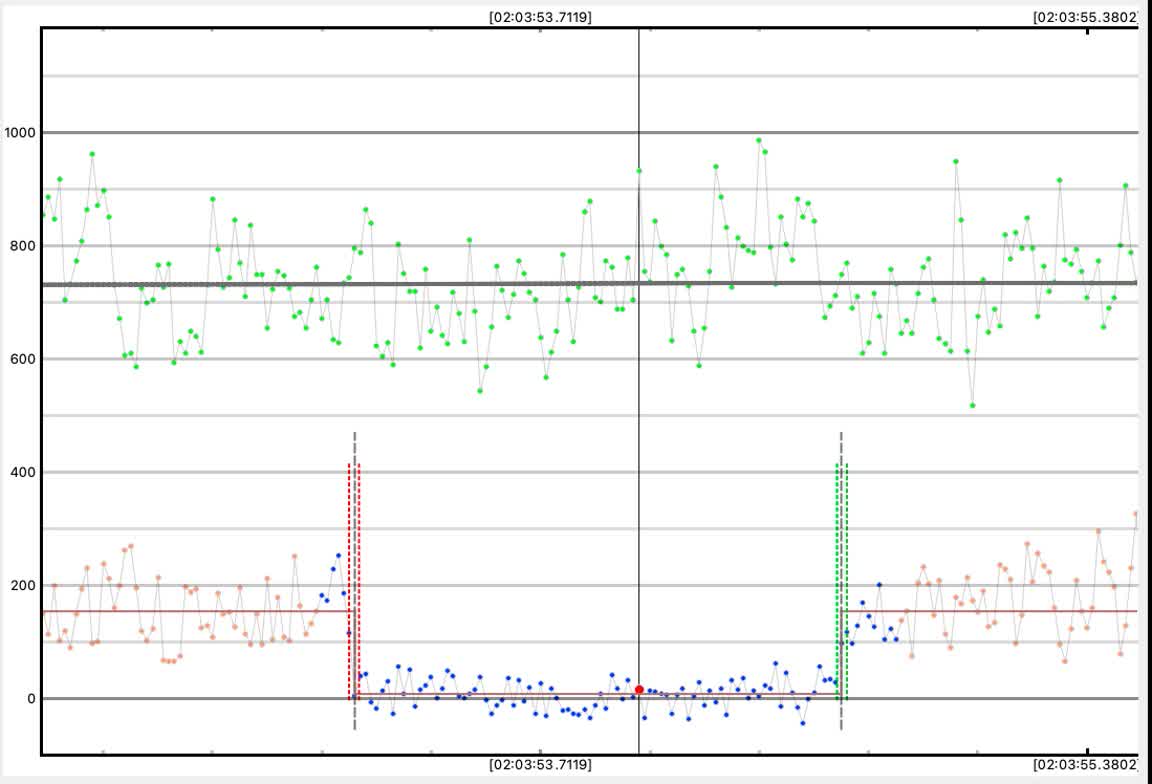Screen dimensions: 1152x784
Task: Click the 1000 y-axis label
Action: coord(20,133)
